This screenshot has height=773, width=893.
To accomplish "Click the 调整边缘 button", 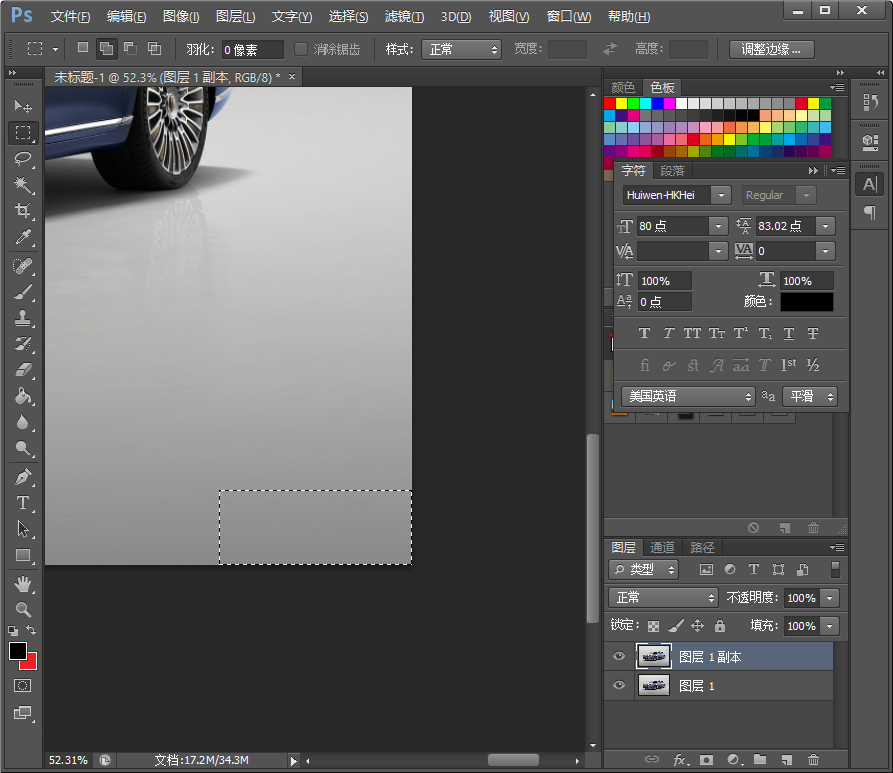I will 771,49.
